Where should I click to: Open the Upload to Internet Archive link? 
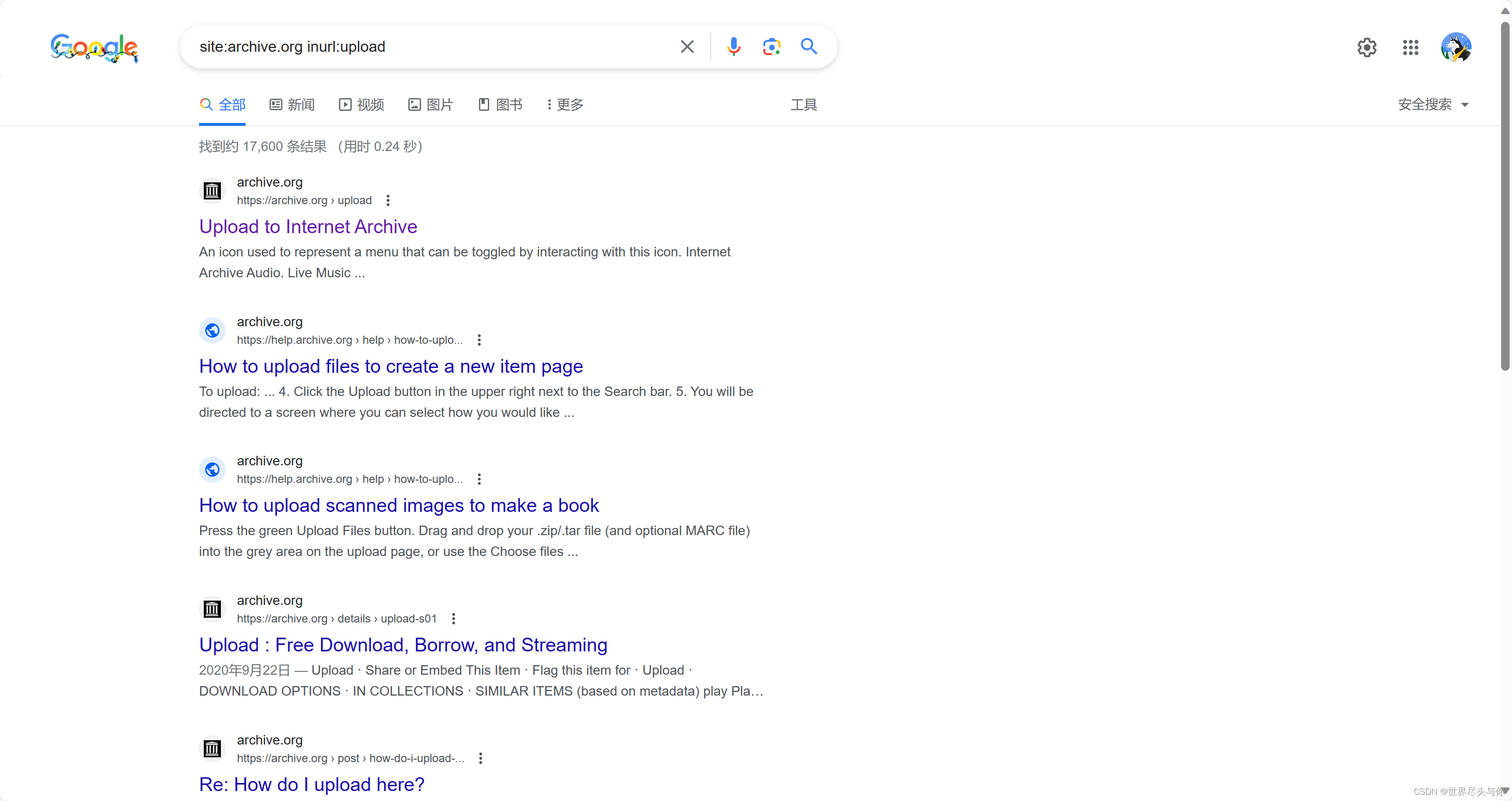tap(307, 226)
